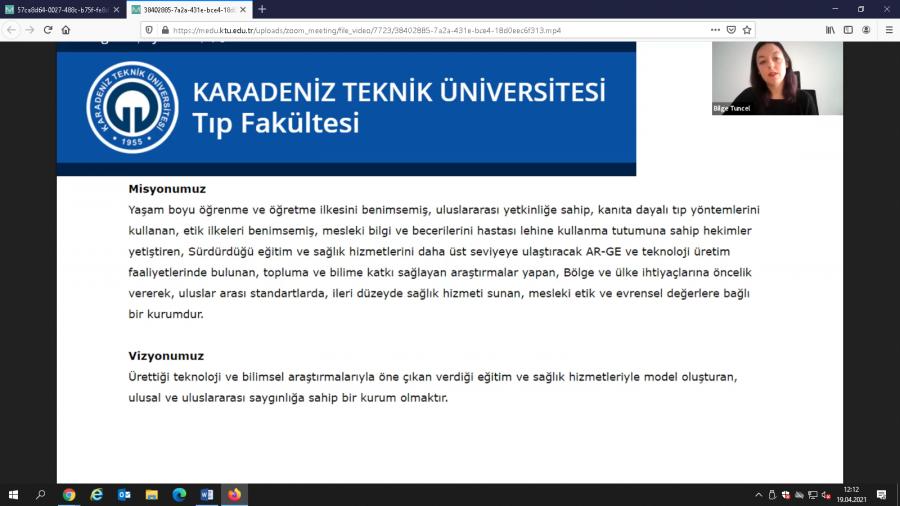This screenshot has width=900, height=506.
Task: Show hidden system tray icons
Action: (x=758, y=494)
